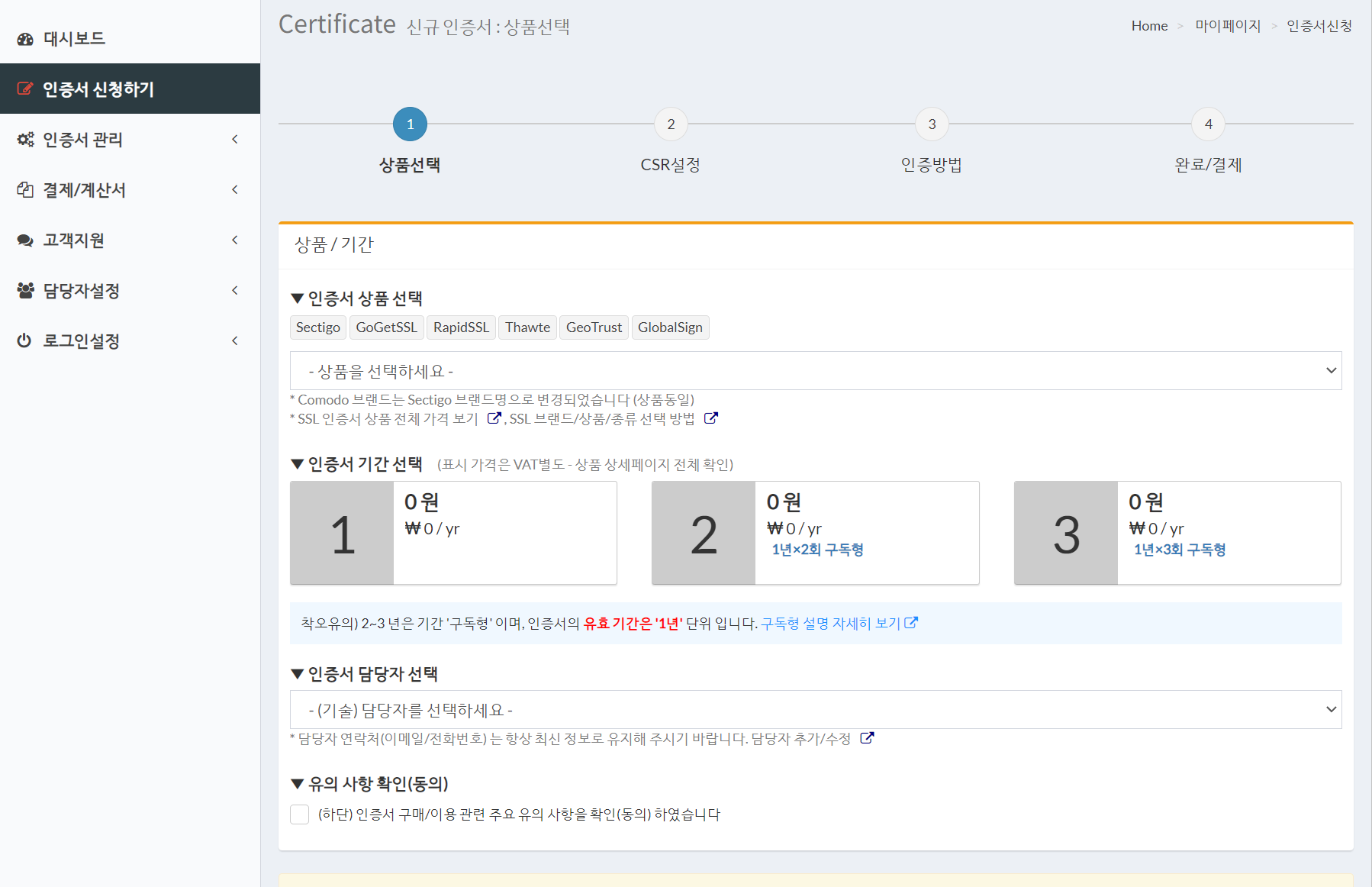Open 고객지원 sidebar menu
The image size is (1372, 887).
(130, 240)
